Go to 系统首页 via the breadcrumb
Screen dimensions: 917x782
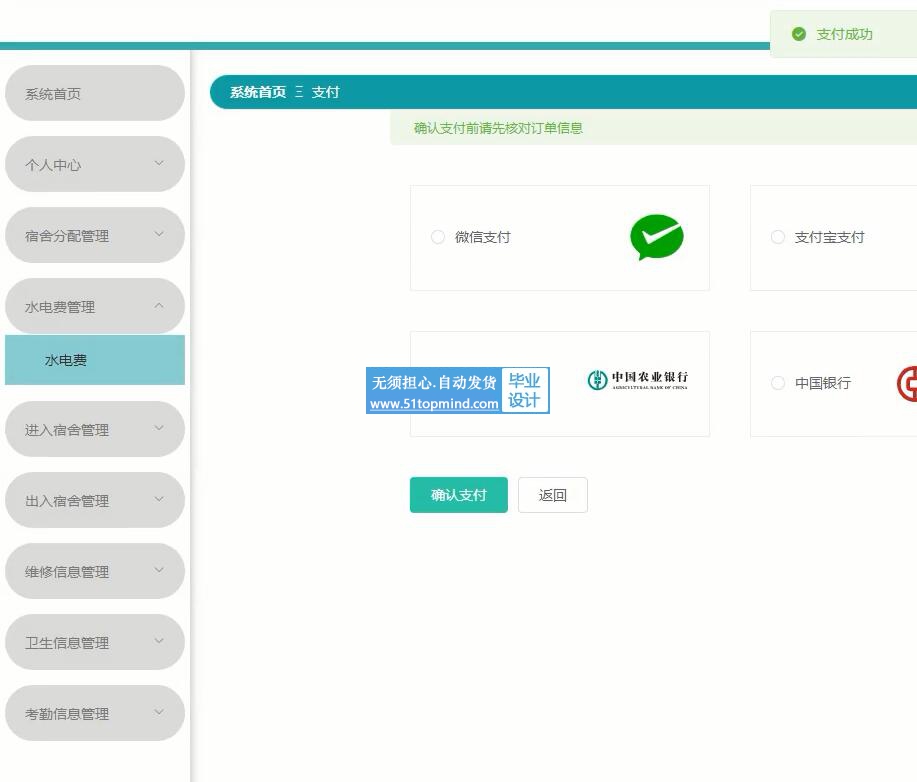click(258, 92)
